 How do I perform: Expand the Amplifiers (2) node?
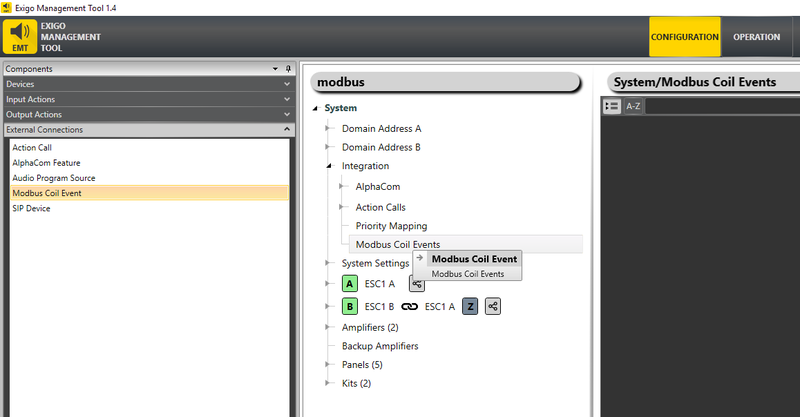[x=328, y=327]
